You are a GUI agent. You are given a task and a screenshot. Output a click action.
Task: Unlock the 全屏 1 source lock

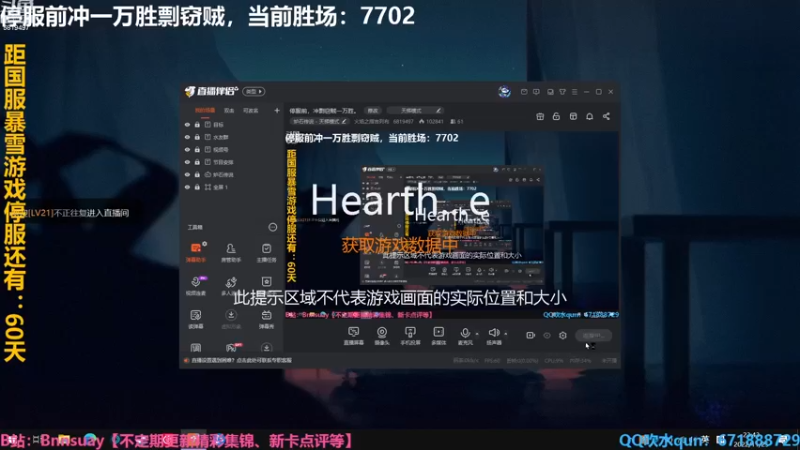click(x=197, y=187)
